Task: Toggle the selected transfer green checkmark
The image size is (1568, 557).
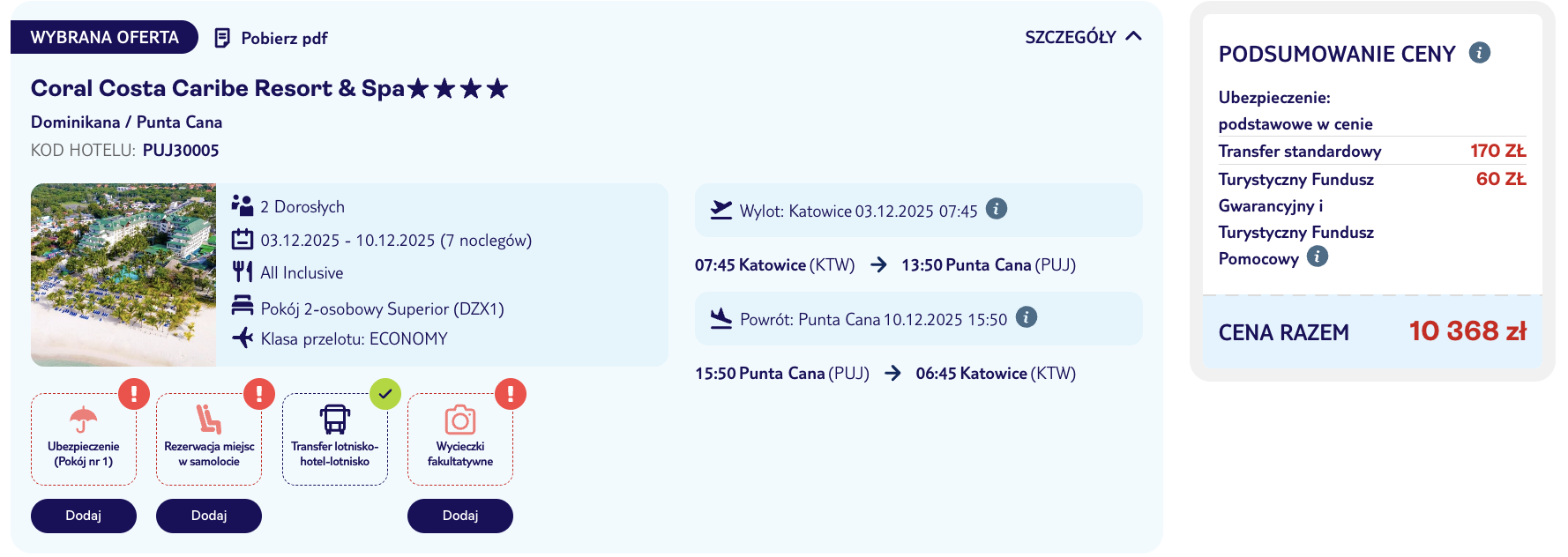Action: [x=385, y=394]
